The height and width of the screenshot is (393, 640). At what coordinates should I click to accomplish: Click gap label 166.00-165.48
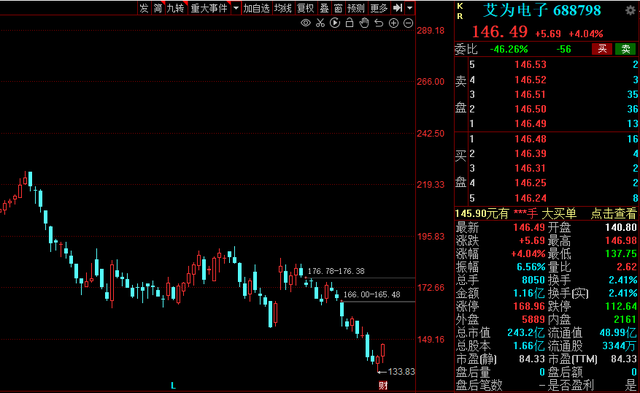(372, 295)
